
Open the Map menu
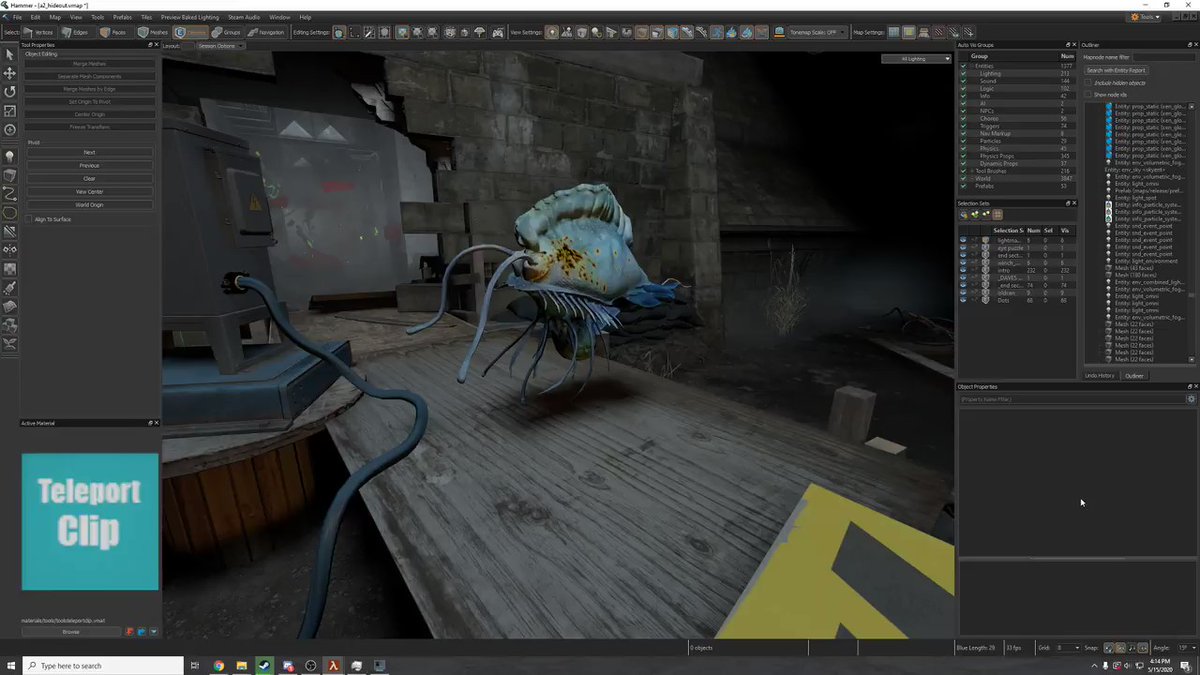[55, 17]
